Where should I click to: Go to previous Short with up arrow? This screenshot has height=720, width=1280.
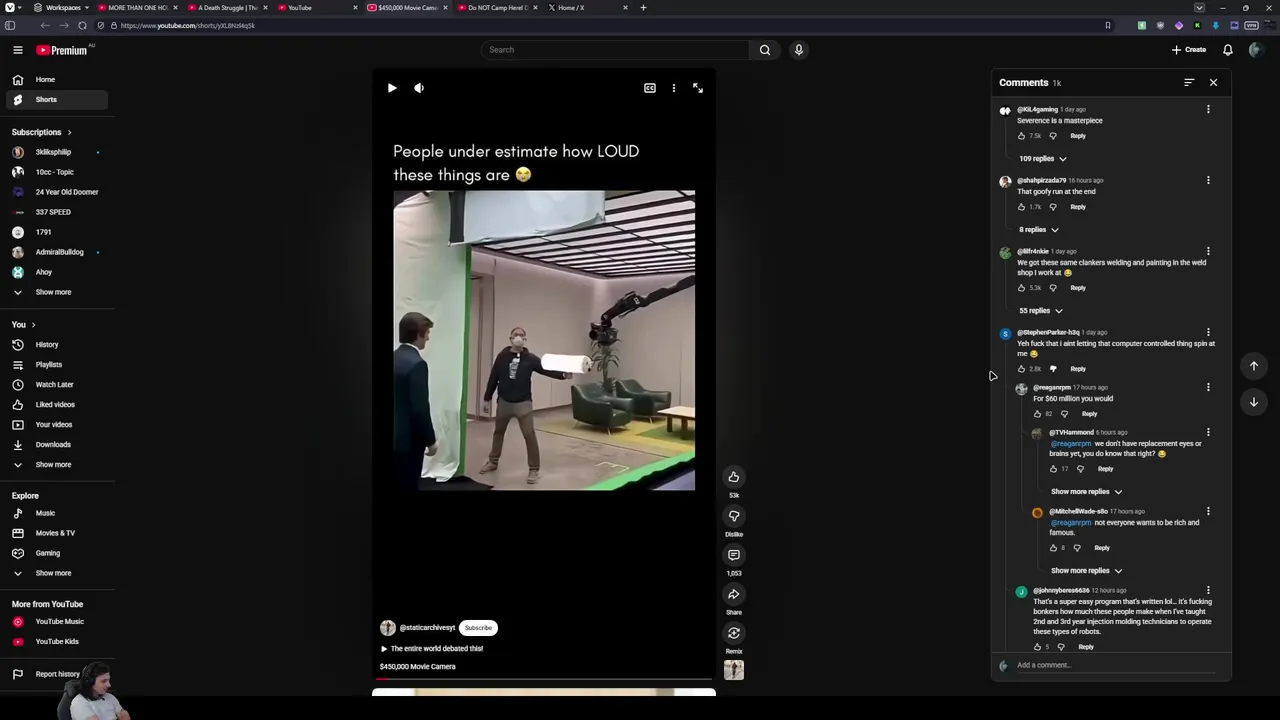pyautogui.click(x=1254, y=366)
